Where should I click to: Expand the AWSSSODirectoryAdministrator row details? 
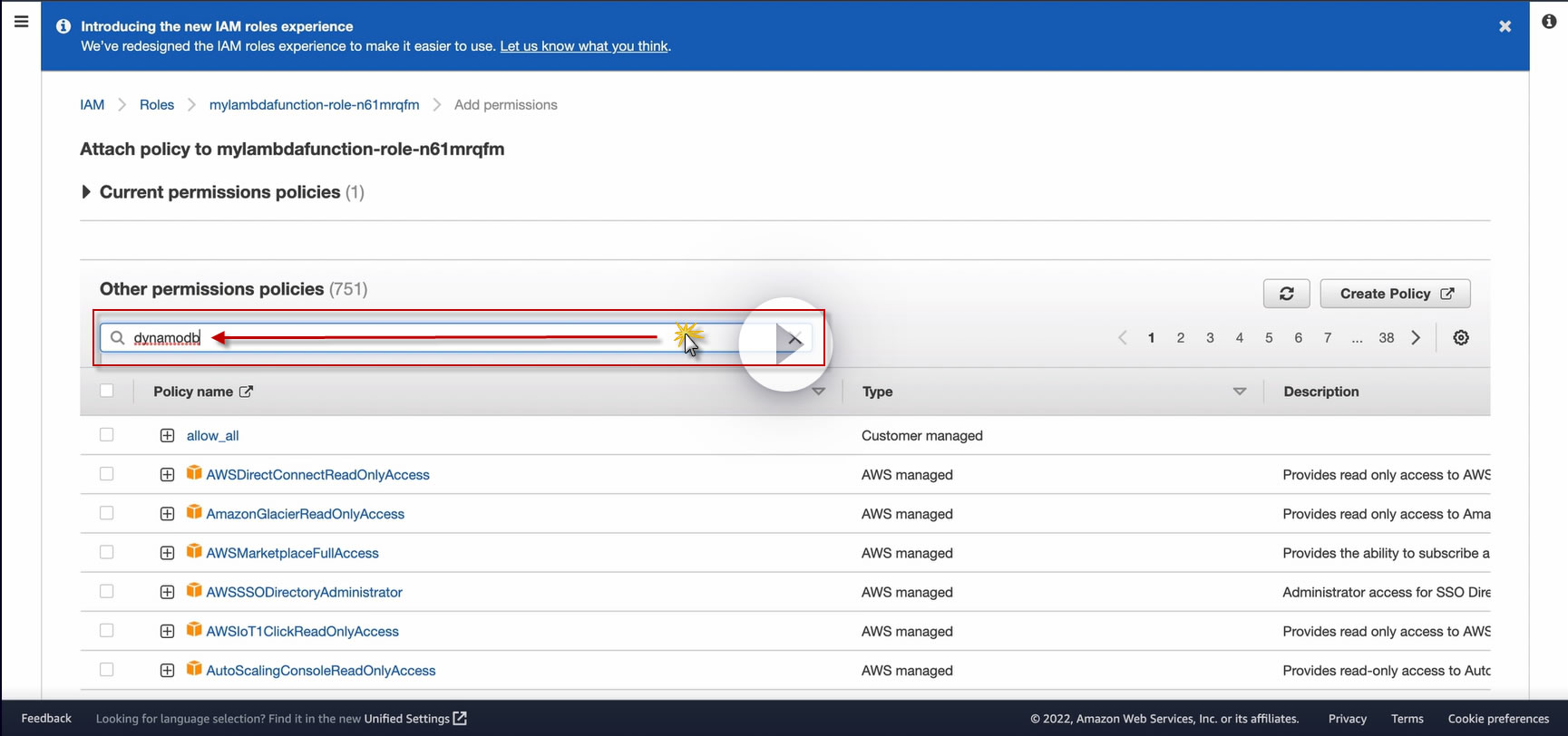click(x=167, y=592)
